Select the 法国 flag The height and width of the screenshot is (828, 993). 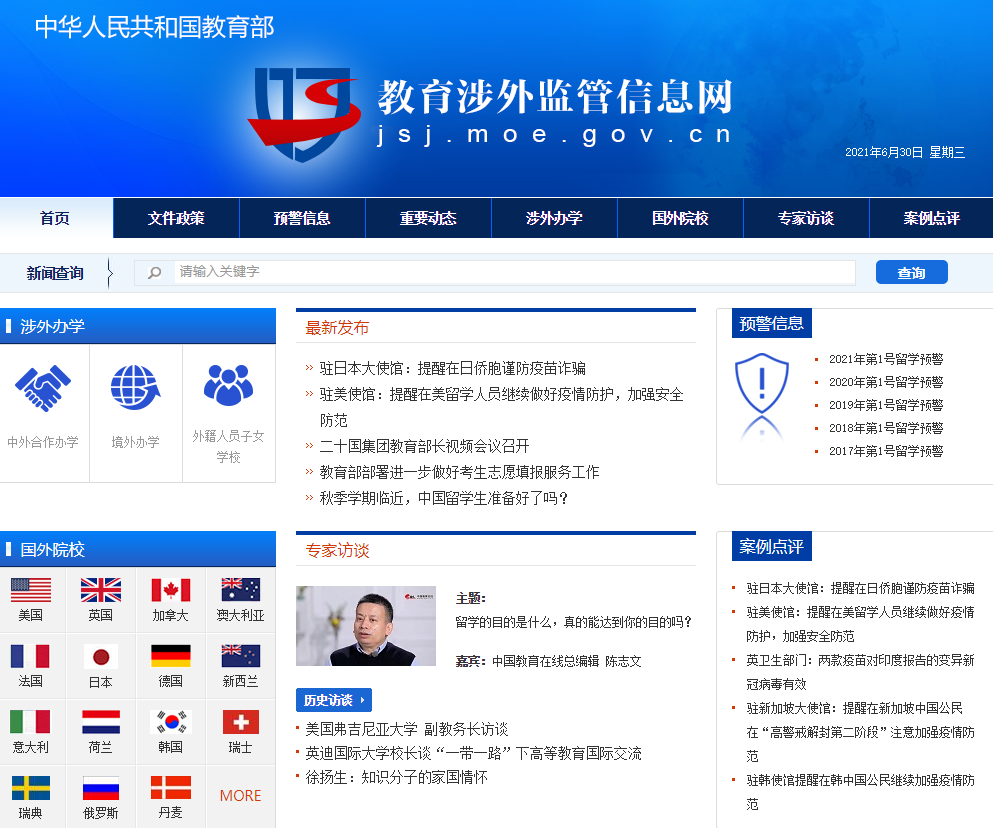pos(30,656)
